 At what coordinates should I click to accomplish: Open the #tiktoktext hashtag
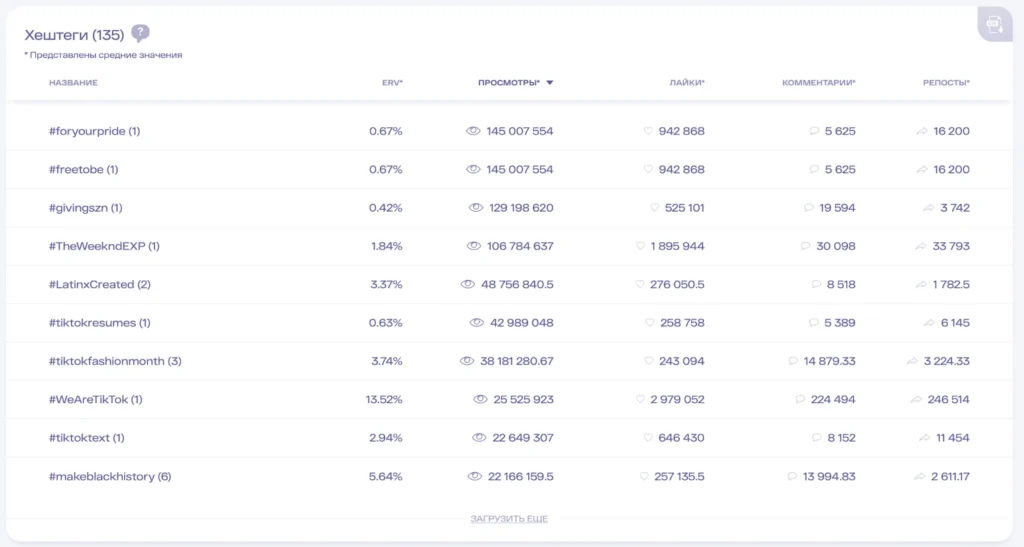pyautogui.click(x=87, y=438)
